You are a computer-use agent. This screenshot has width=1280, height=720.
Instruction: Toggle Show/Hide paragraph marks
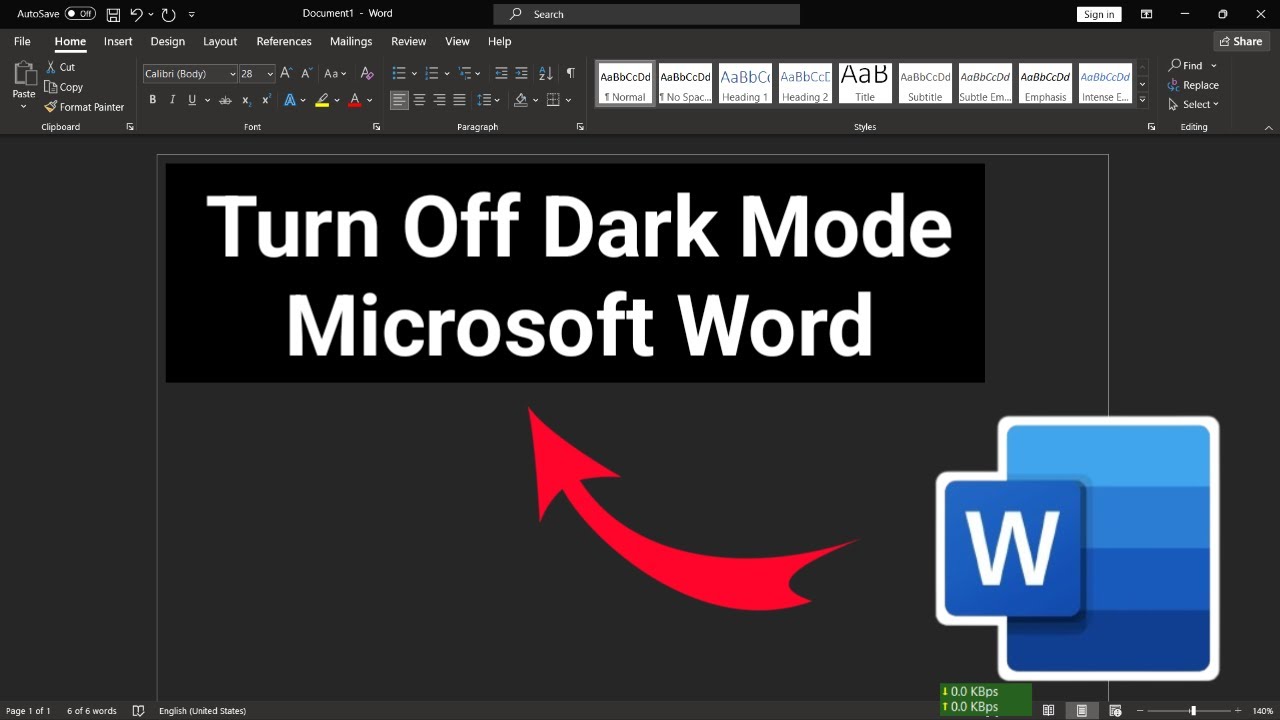pyautogui.click(x=570, y=73)
